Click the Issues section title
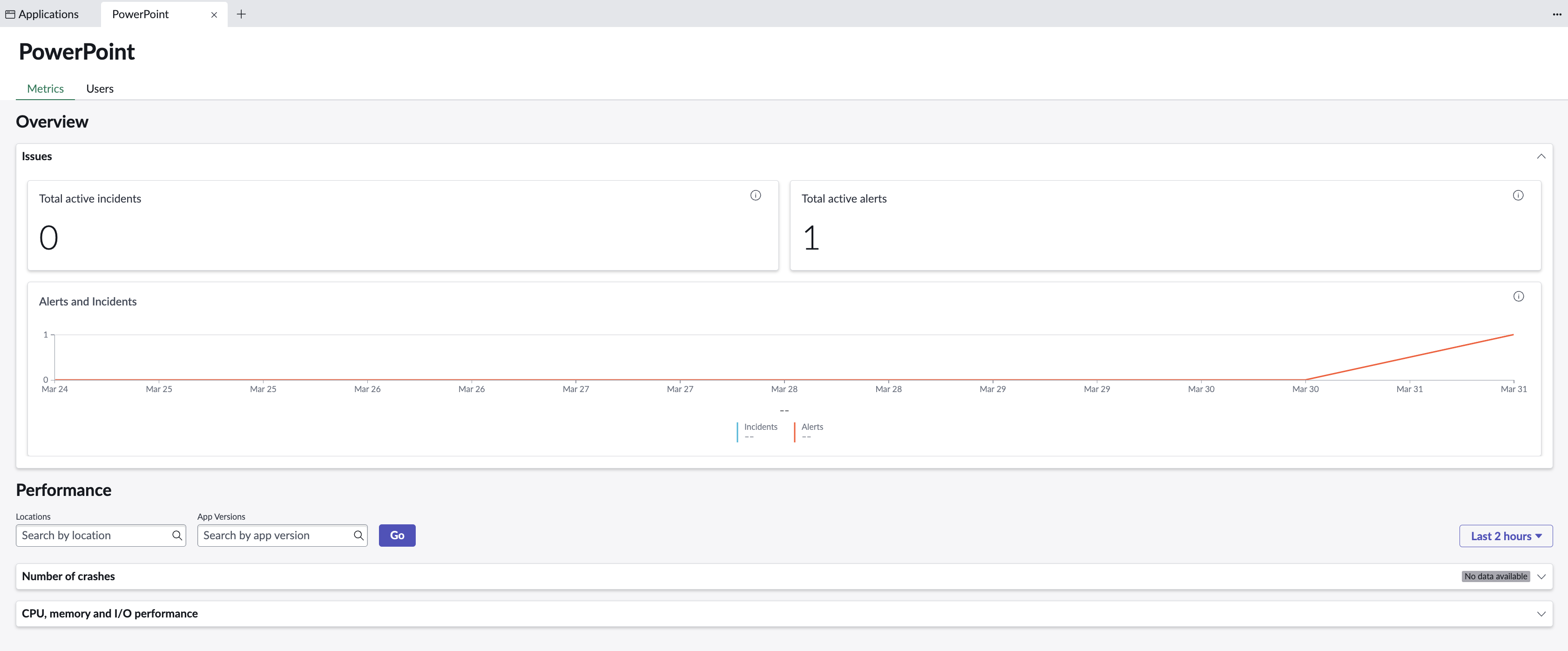Screen dimensions: 1568x651 click(x=36, y=156)
